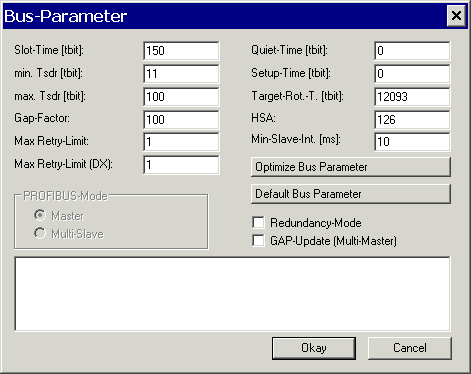Image resolution: width=471 pixels, height=374 pixels.
Task: Click the empty message text area
Action: (232, 294)
